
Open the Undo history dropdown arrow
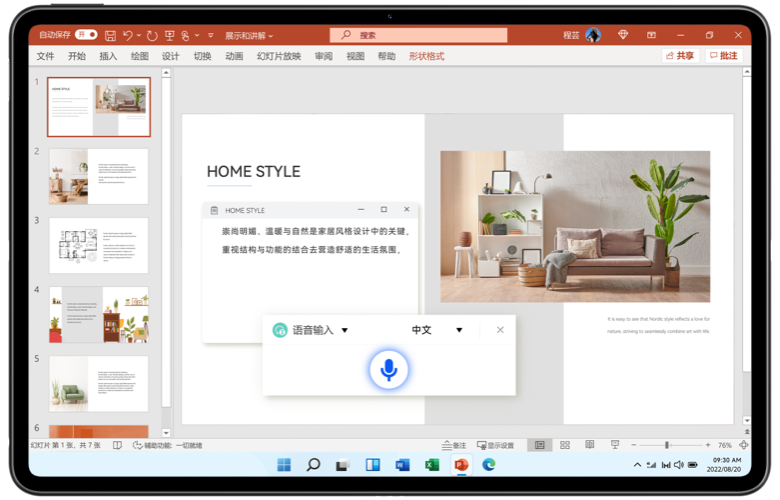139,35
